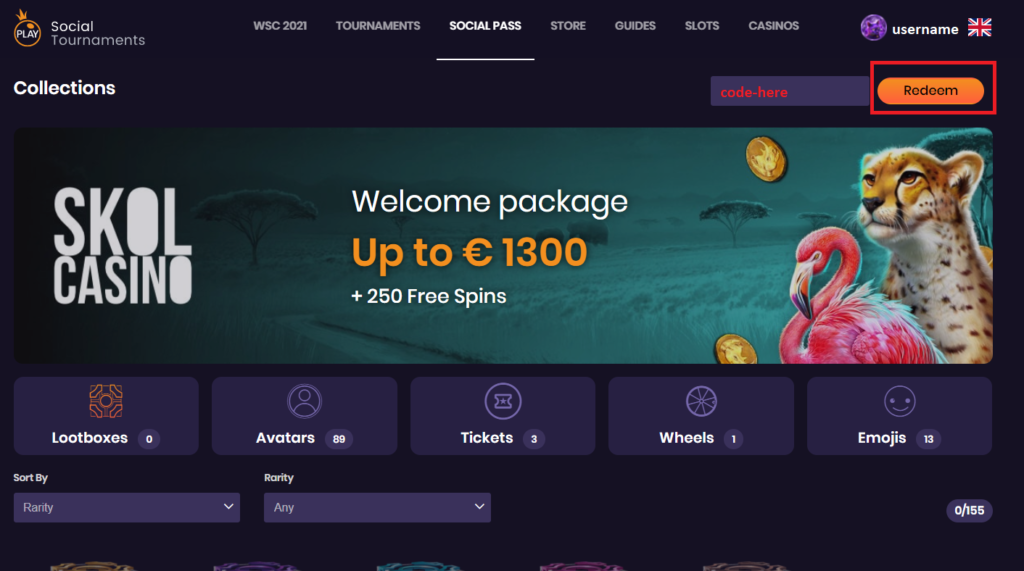Open the WSC 2021 page
The height and width of the screenshot is (571, 1024).
tap(280, 26)
